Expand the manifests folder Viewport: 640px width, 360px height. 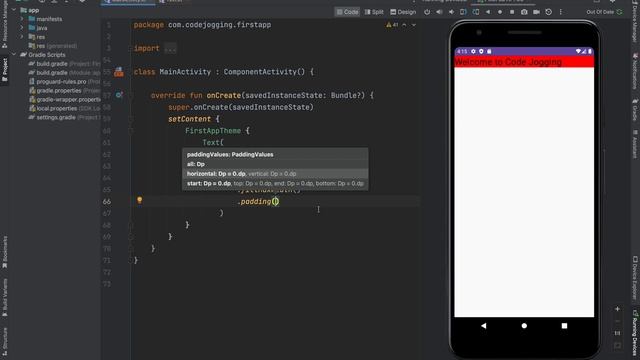click(x=22, y=19)
